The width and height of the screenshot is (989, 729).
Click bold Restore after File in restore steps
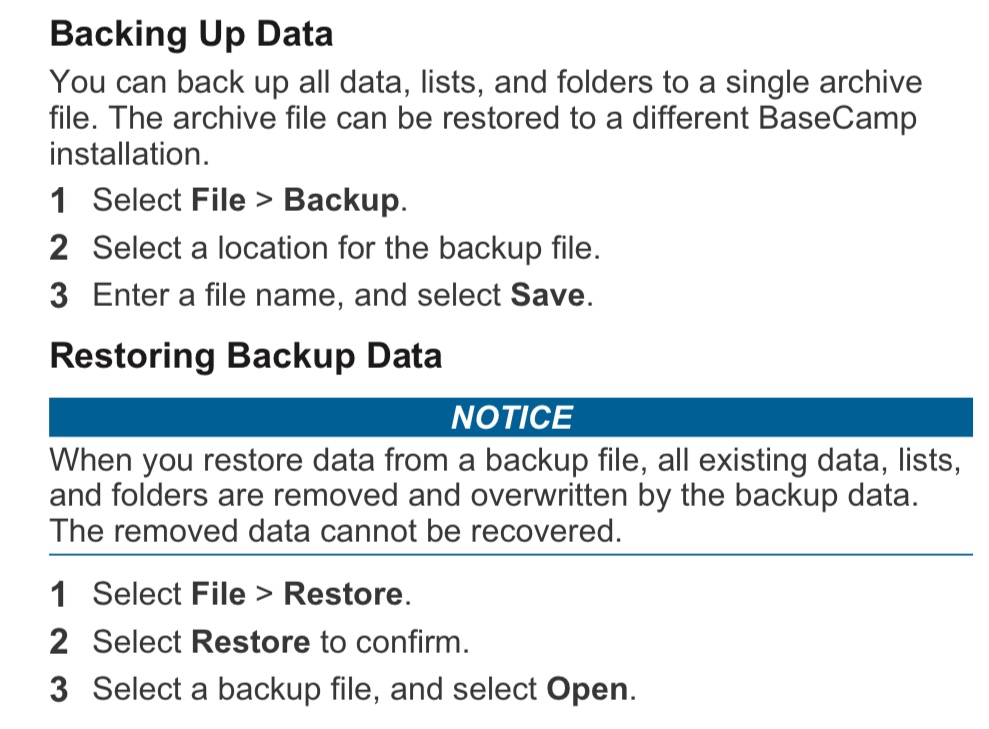(x=343, y=594)
